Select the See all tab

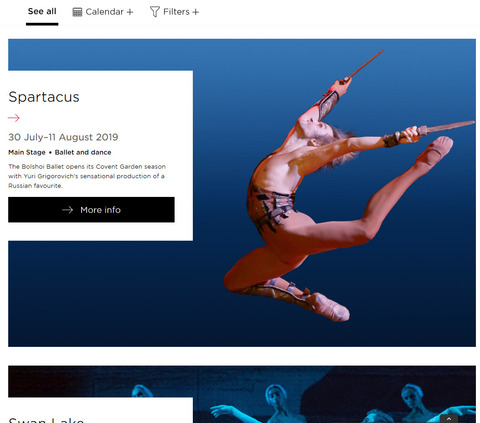(x=42, y=12)
